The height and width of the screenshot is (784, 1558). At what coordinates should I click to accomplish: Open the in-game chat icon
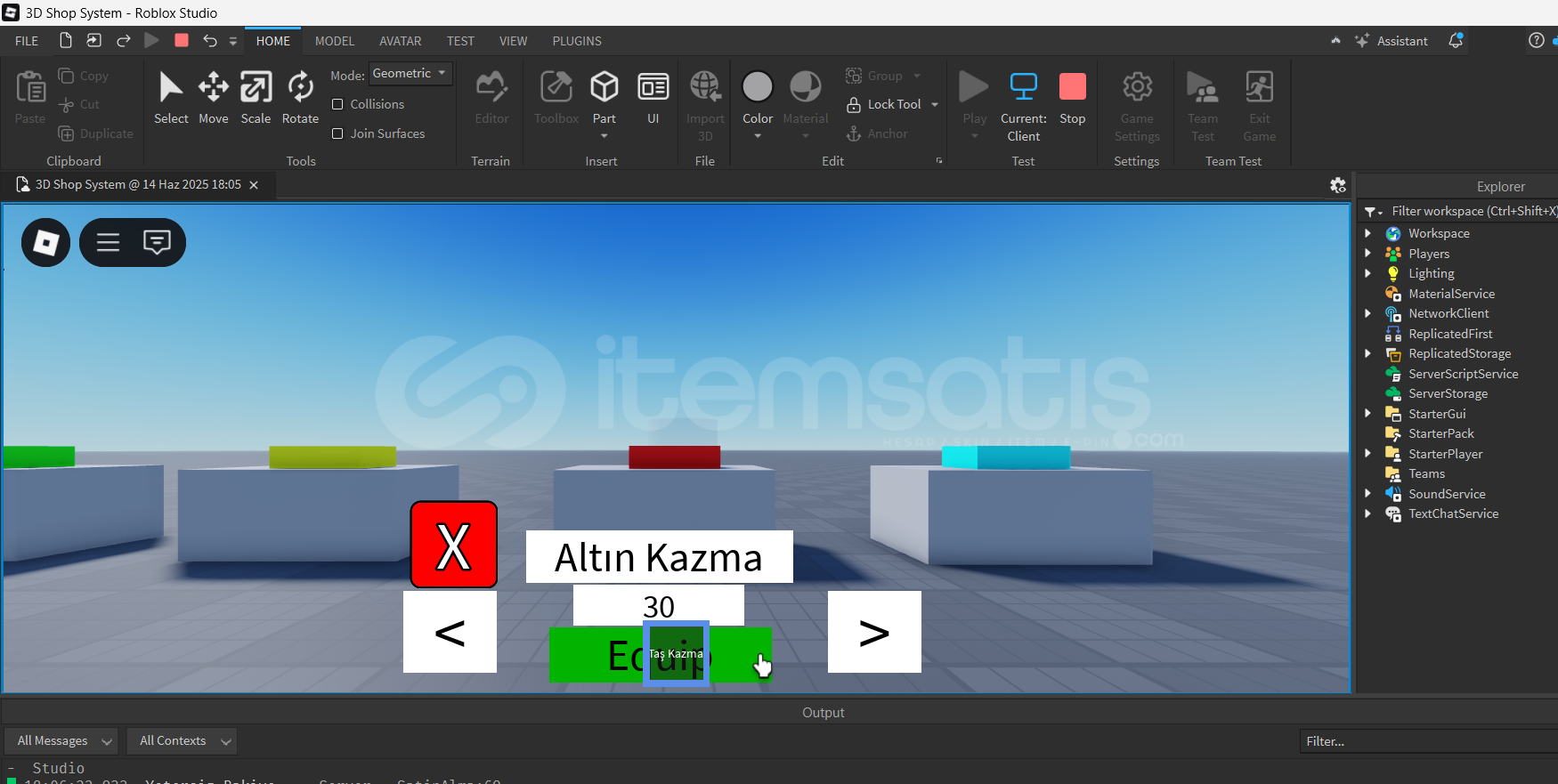[x=158, y=242]
